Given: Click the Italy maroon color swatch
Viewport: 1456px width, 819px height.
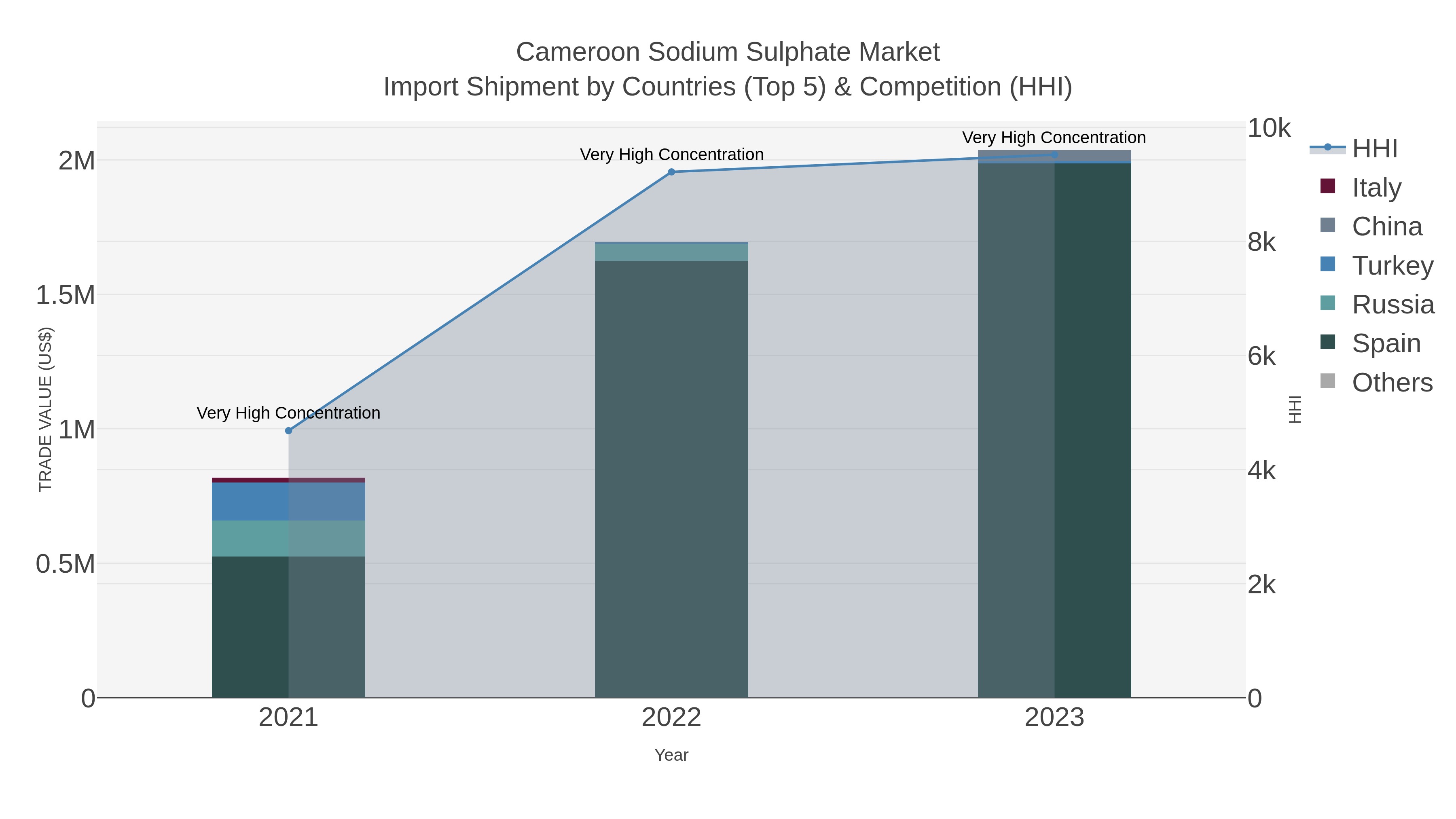Looking at the screenshot, I should click(x=1328, y=186).
